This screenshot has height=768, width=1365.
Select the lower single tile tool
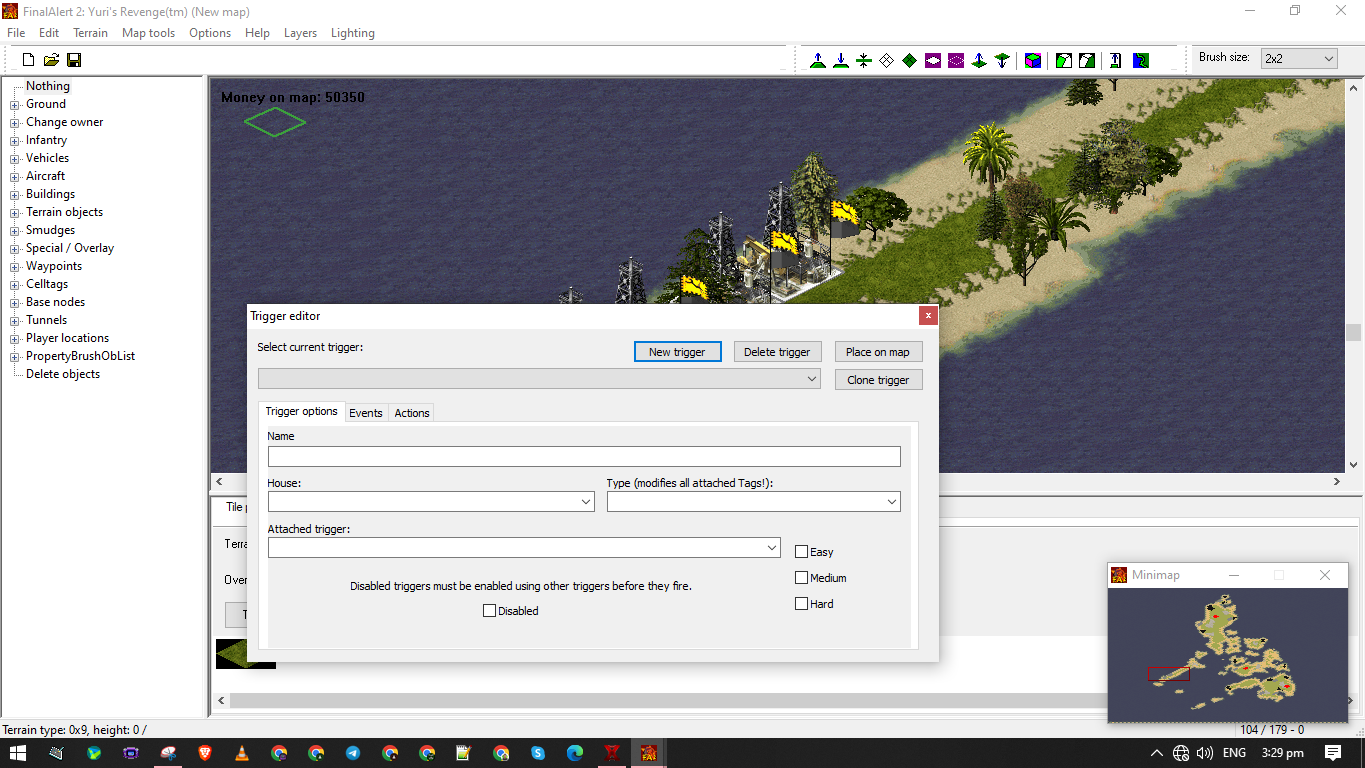[1002, 60]
